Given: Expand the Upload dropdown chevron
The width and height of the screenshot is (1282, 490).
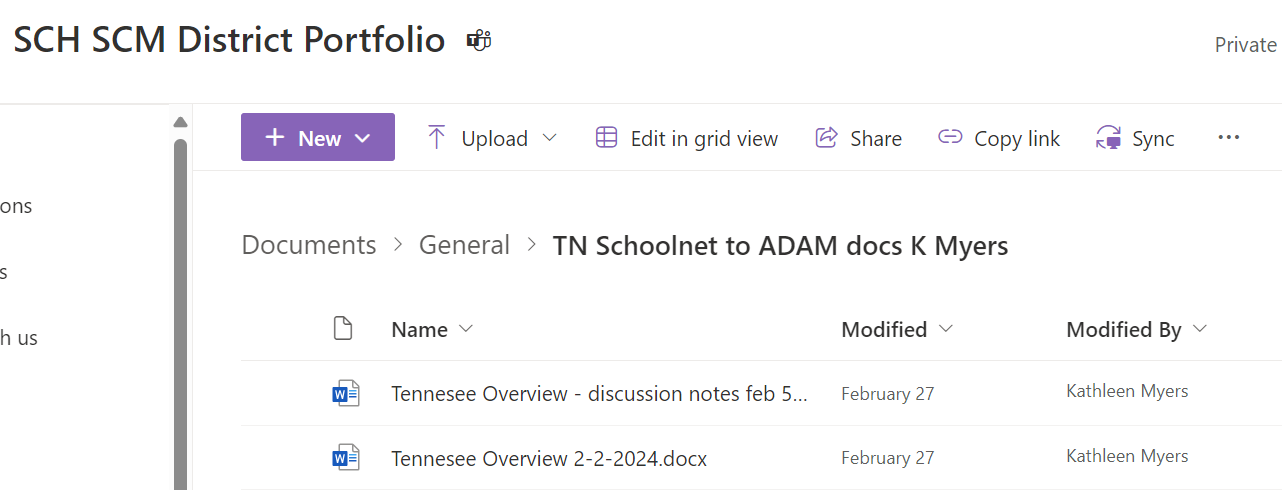Looking at the screenshot, I should coord(549,138).
